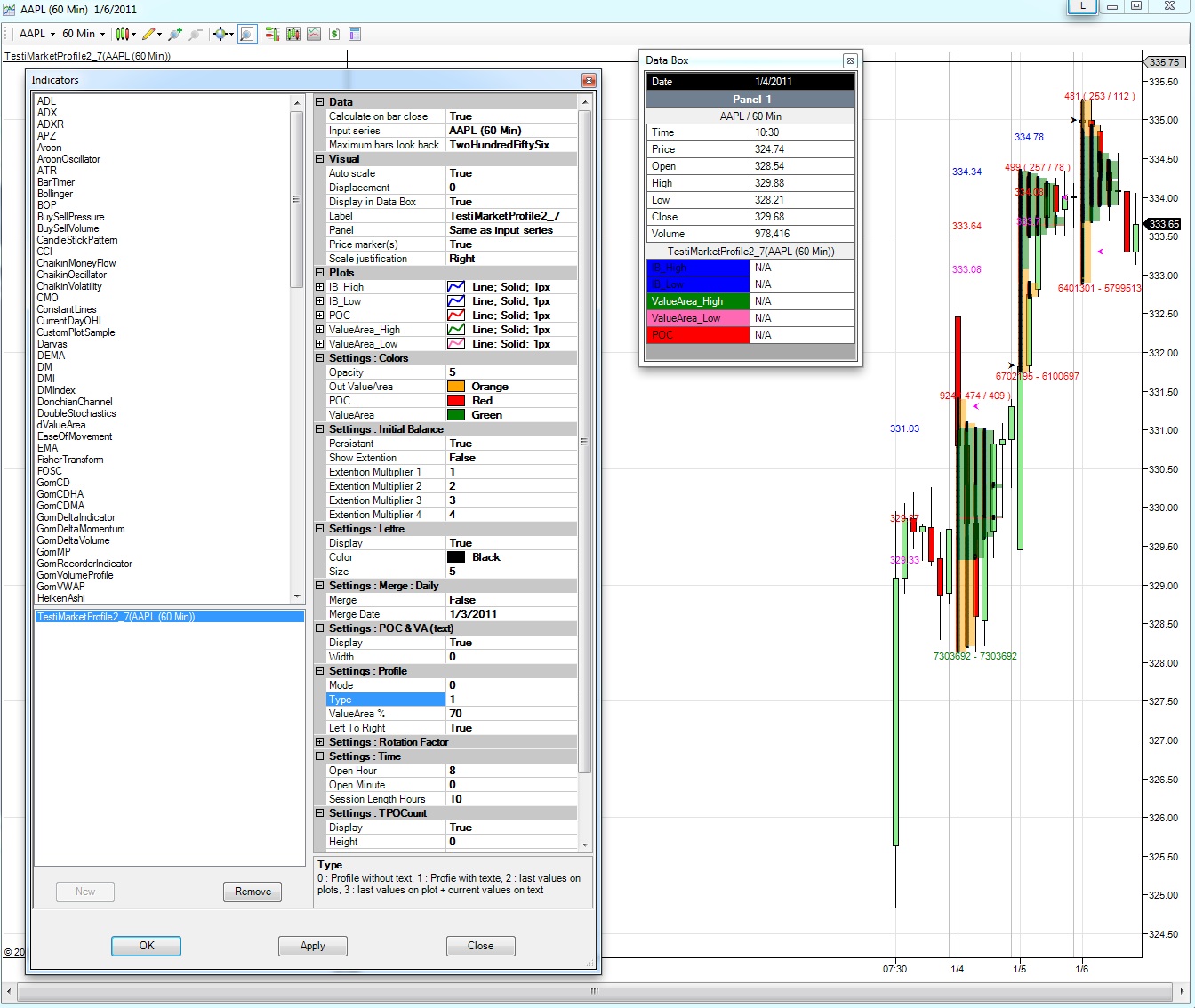
Task: Collapse the Data section
Action: [x=320, y=102]
